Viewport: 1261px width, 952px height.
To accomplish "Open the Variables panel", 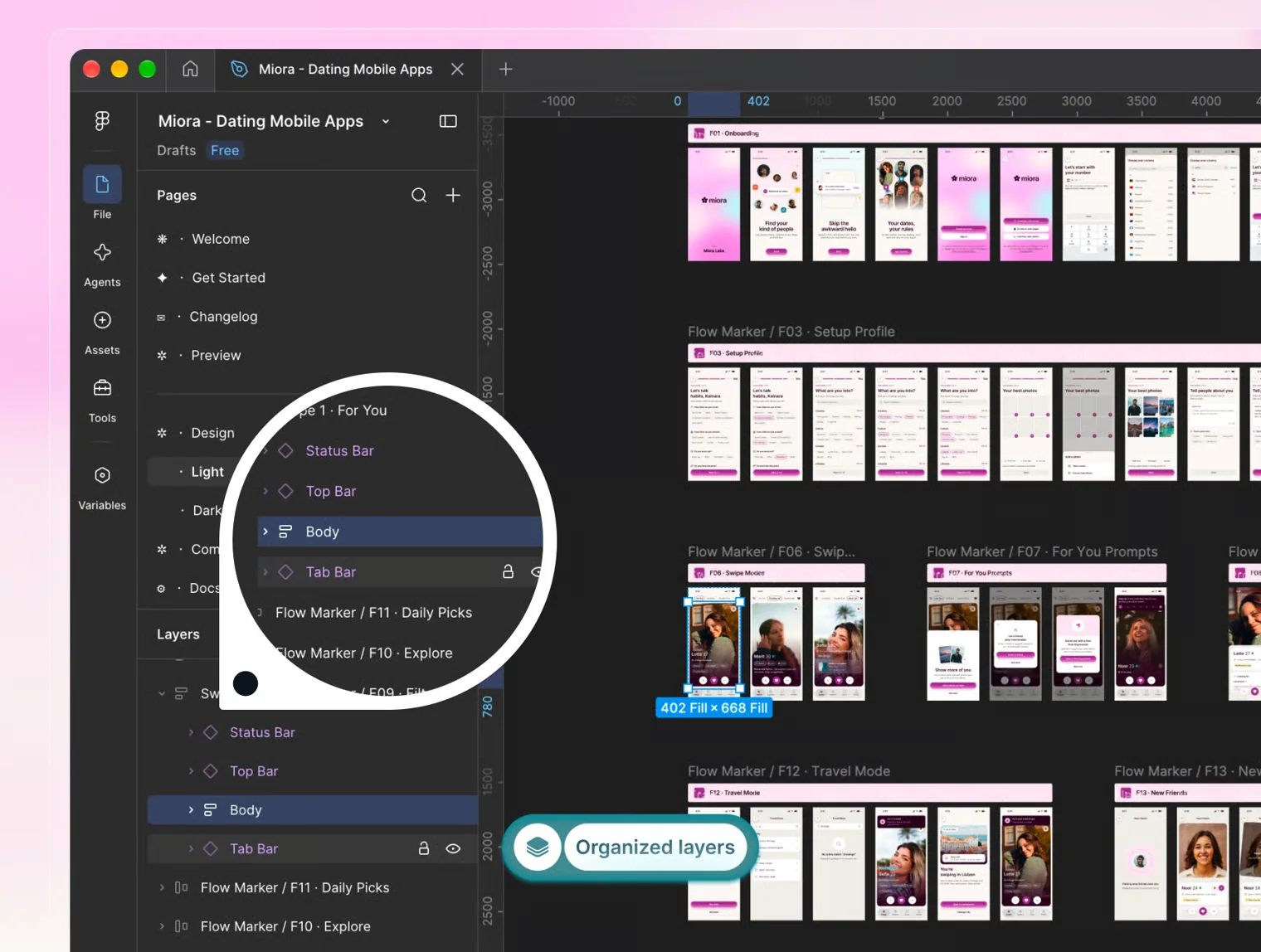I will pyautogui.click(x=102, y=488).
